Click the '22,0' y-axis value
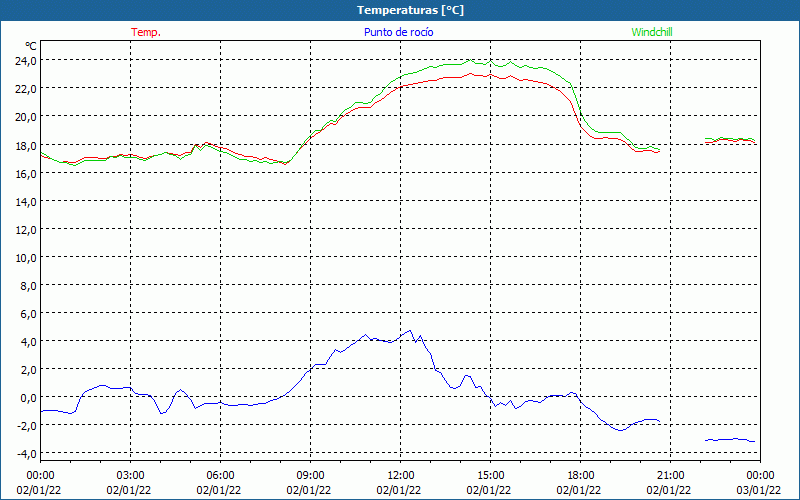This screenshot has height=500, width=800. (x=26, y=89)
